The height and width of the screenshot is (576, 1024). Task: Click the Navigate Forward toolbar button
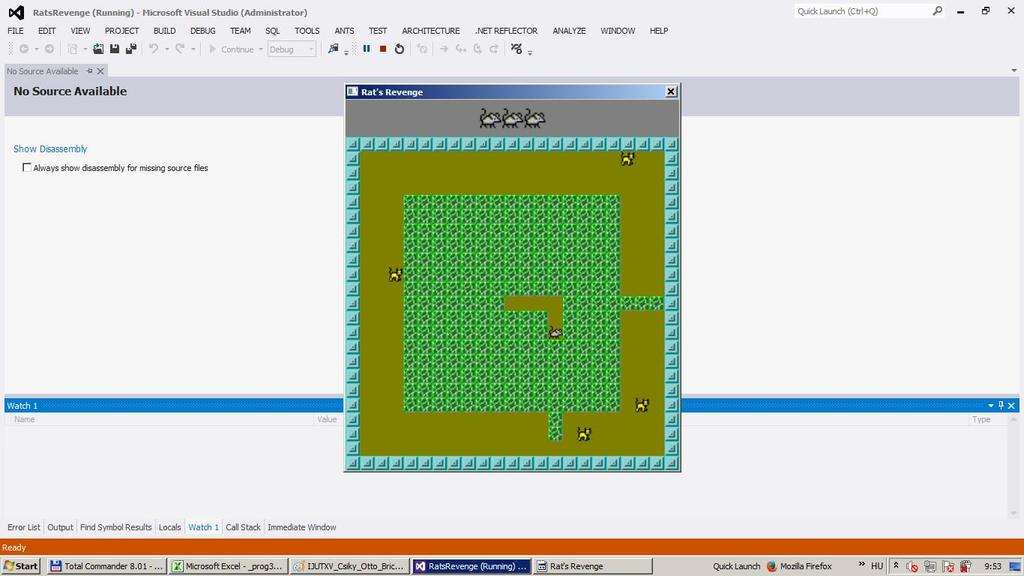click(x=49, y=49)
